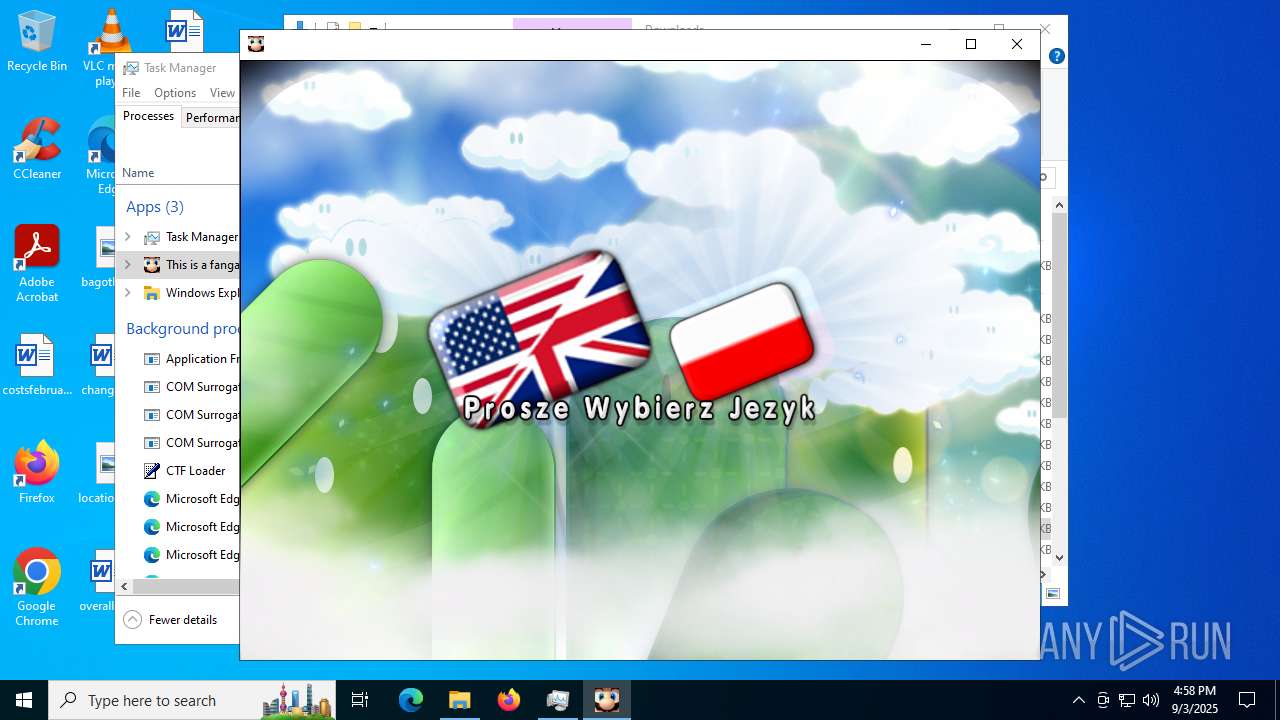Open volume control tray icon

coord(1151,700)
